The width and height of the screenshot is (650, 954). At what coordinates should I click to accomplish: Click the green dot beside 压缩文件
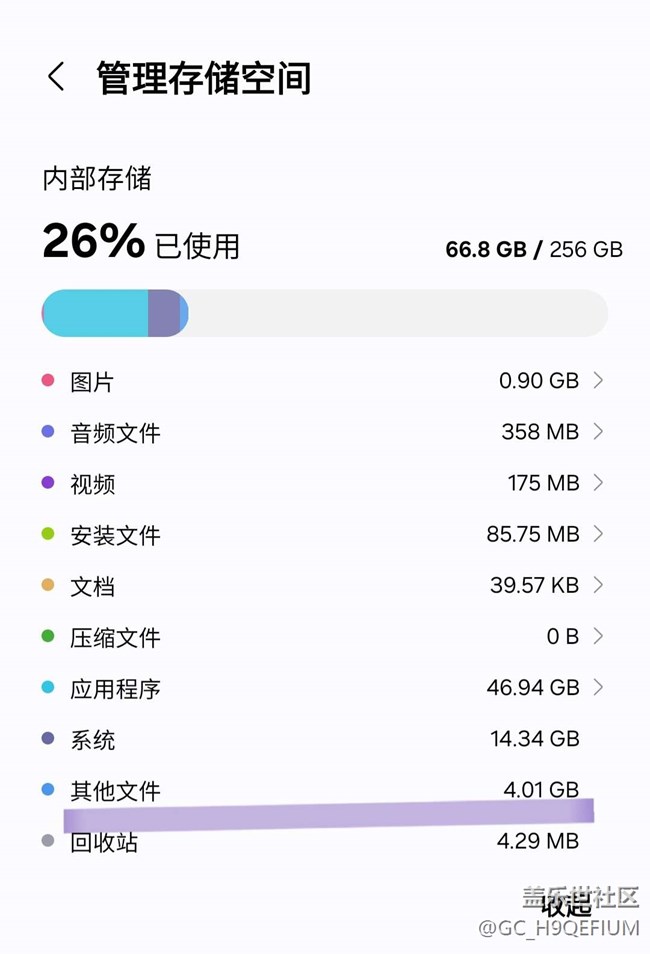point(47,636)
